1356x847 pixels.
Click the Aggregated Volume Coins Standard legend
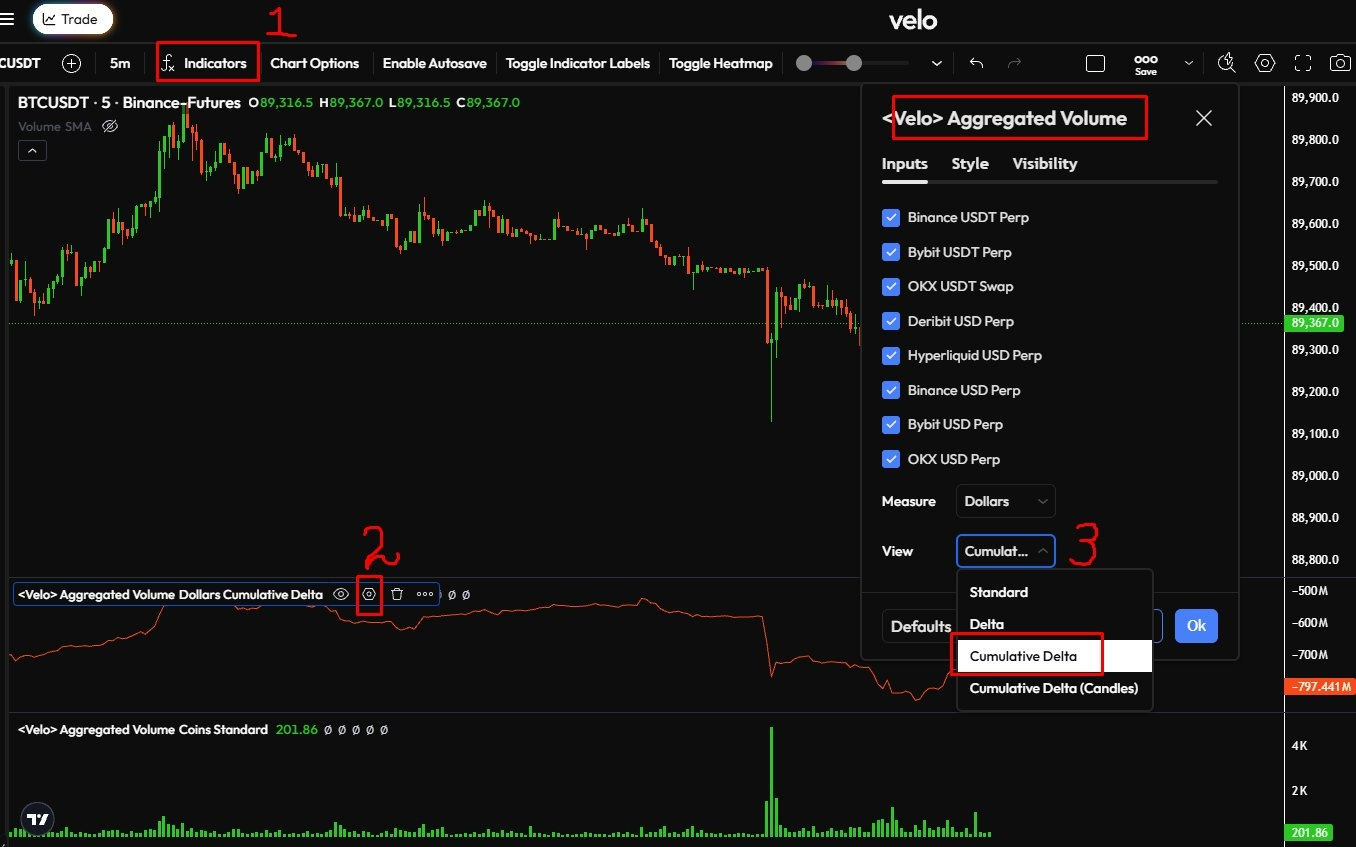142,729
